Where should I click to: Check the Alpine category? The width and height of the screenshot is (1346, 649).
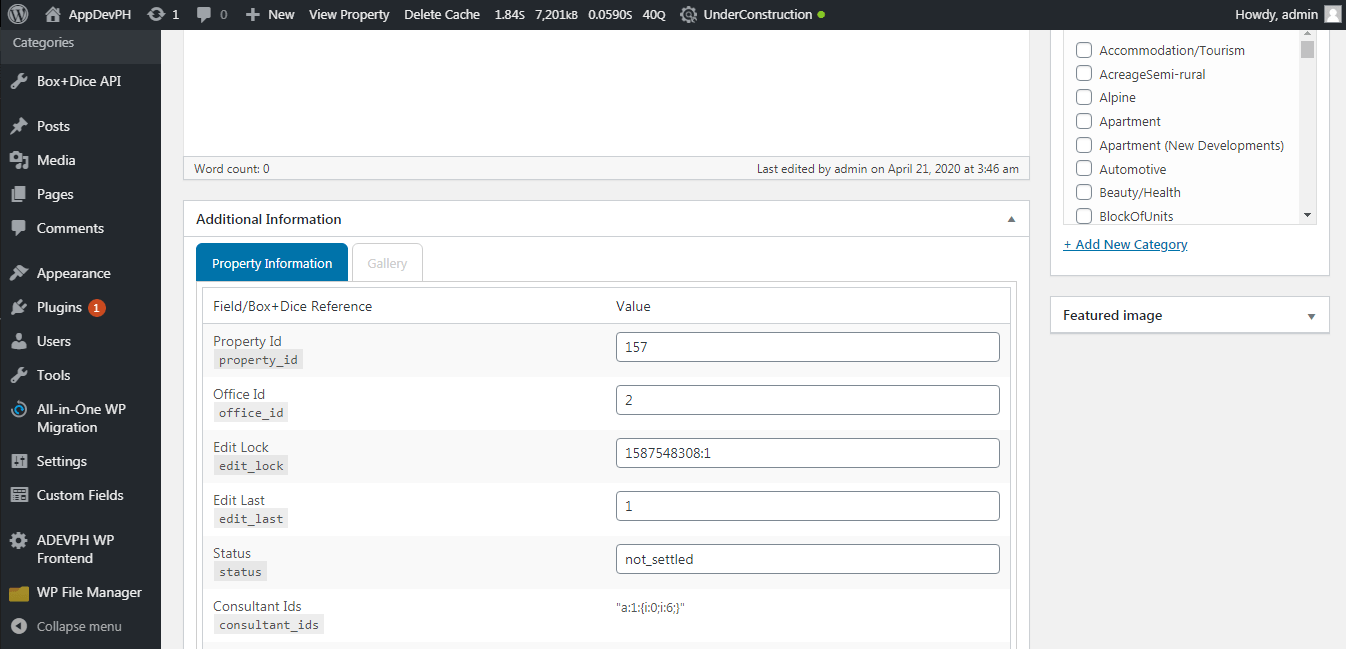pyautogui.click(x=1083, y=97)
